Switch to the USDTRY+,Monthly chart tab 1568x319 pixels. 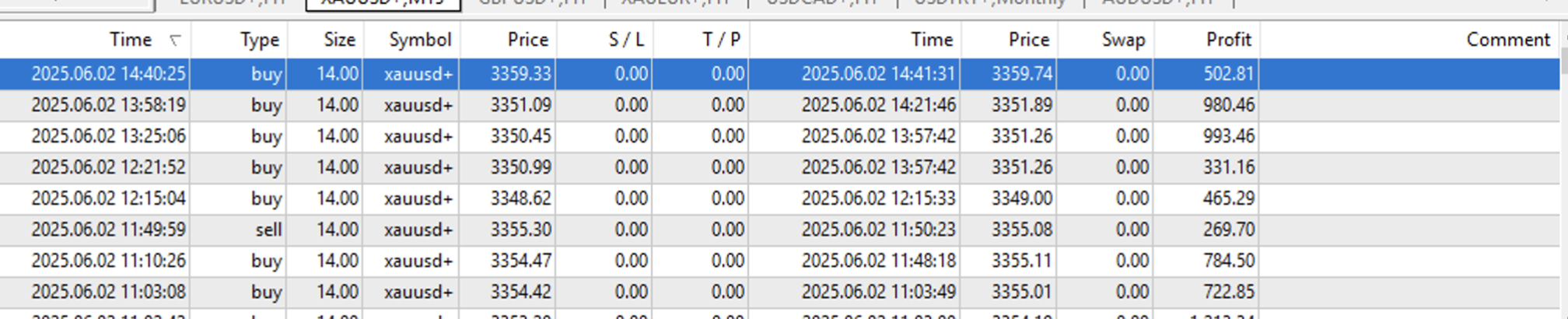(989, 3)
